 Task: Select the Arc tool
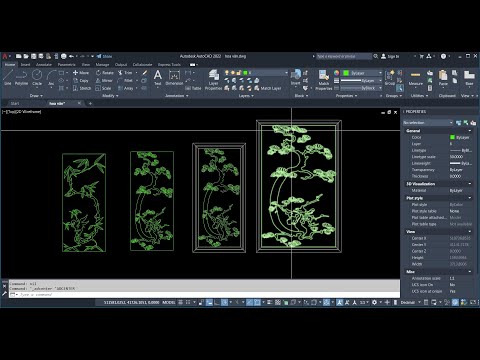click(x=51, y=78)
